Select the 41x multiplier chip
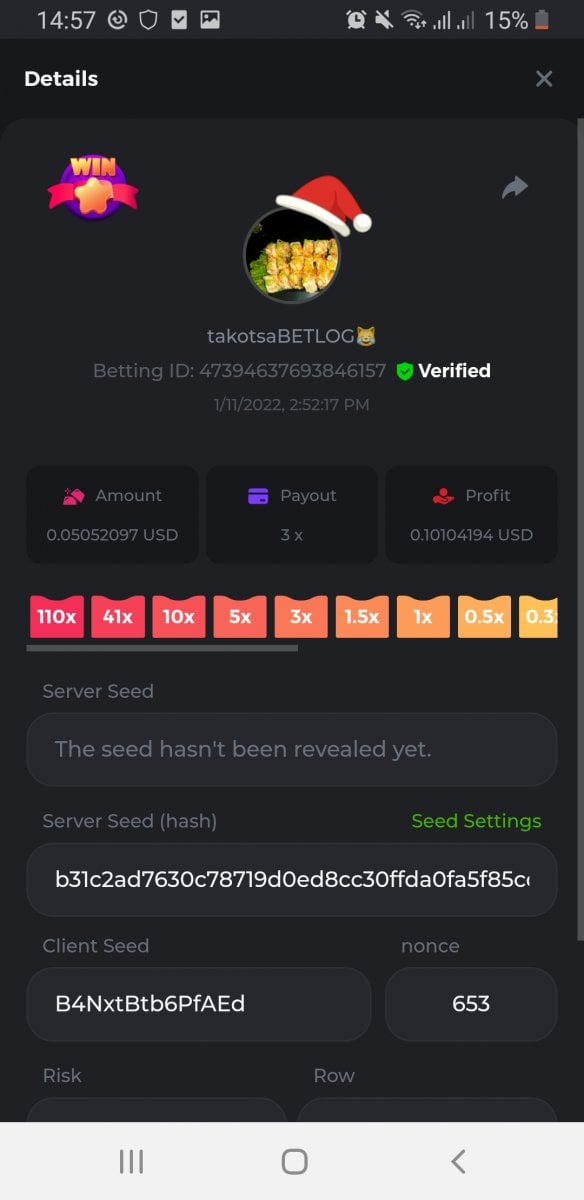Image resolution: width=584 pixels, height=1200 pixels. (117, 617)
